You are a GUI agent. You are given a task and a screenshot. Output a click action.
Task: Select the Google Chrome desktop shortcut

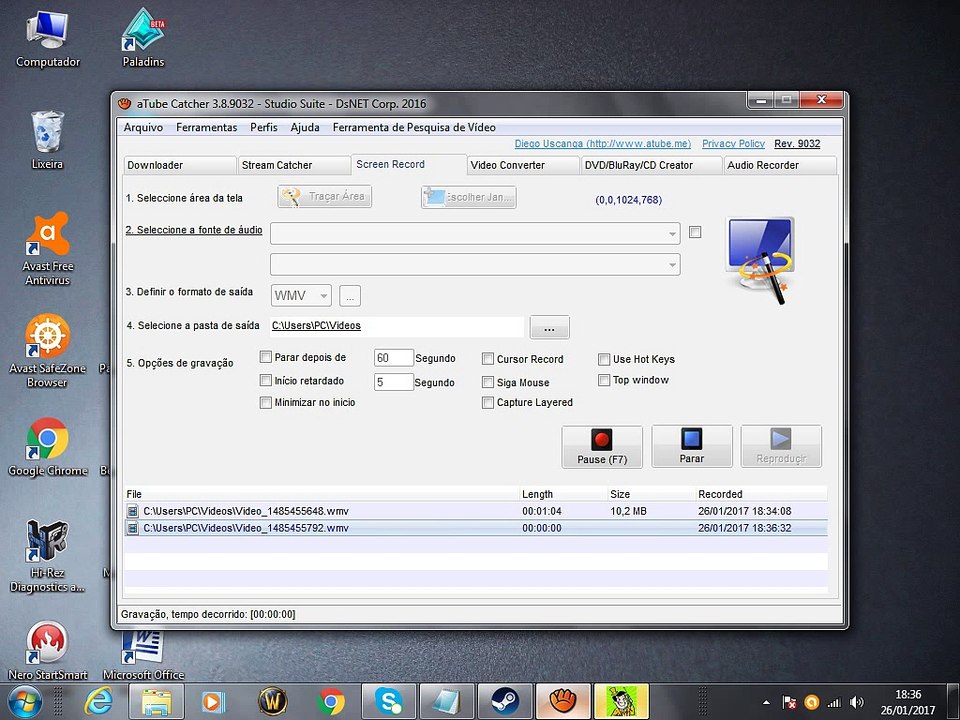[47, 447]
